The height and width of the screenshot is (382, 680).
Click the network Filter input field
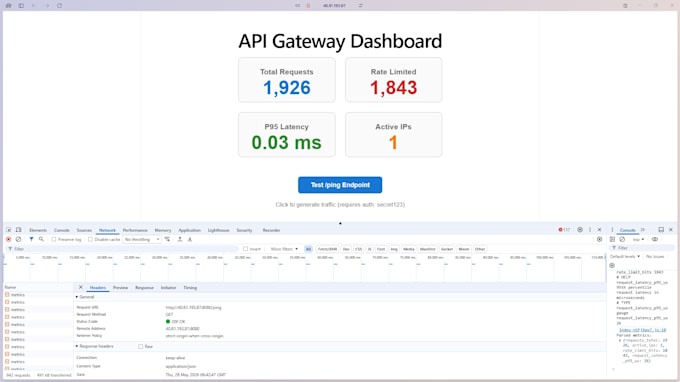(122, 249)
